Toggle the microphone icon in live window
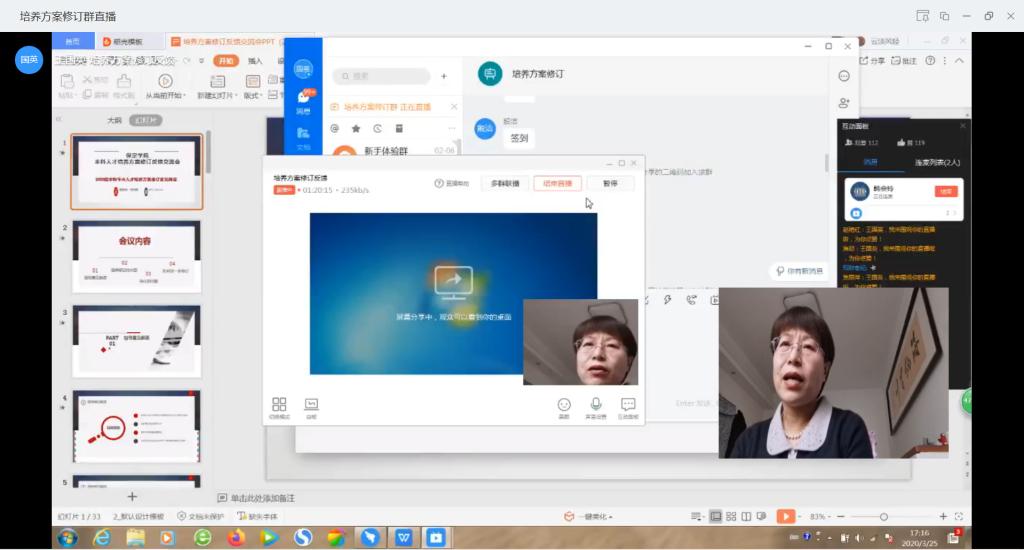The height and width of the screenshot is (550, 1024). (596, 404)
